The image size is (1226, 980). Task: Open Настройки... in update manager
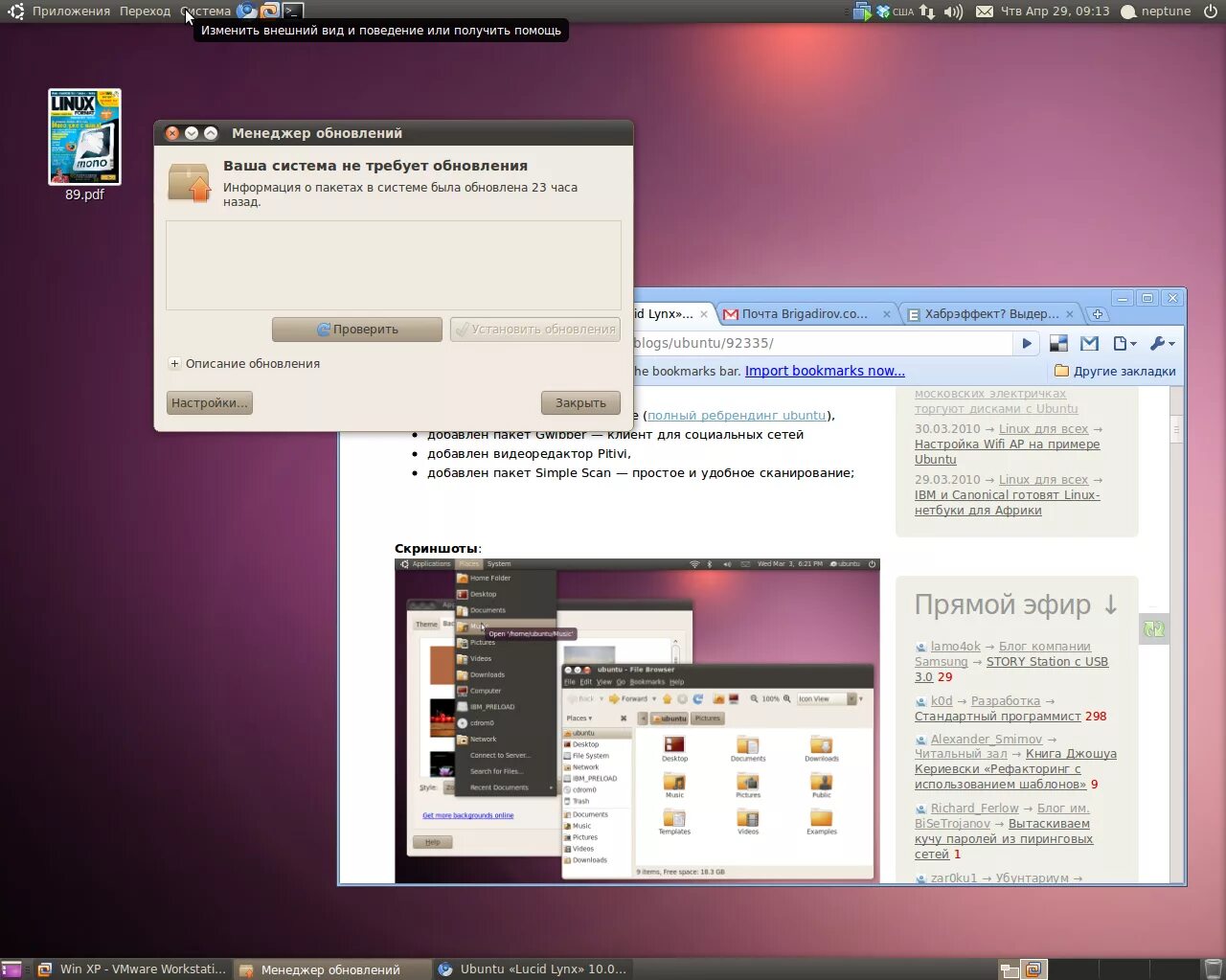210,403
